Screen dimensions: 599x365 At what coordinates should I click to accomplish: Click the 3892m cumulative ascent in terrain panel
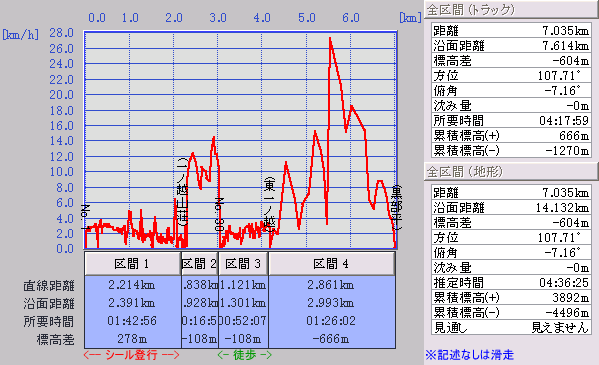(571, 298)
